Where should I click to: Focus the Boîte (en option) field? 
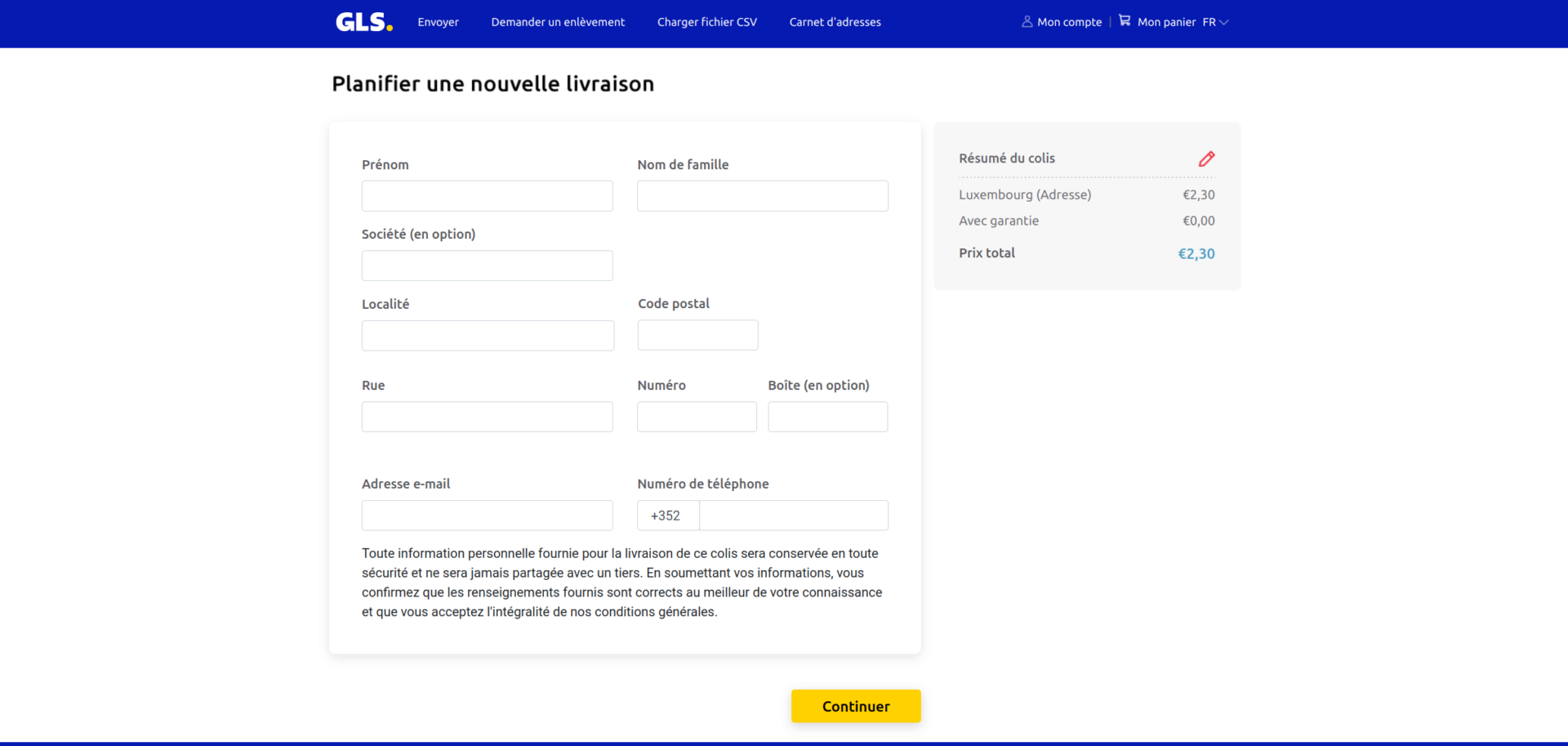coord(828,417)
